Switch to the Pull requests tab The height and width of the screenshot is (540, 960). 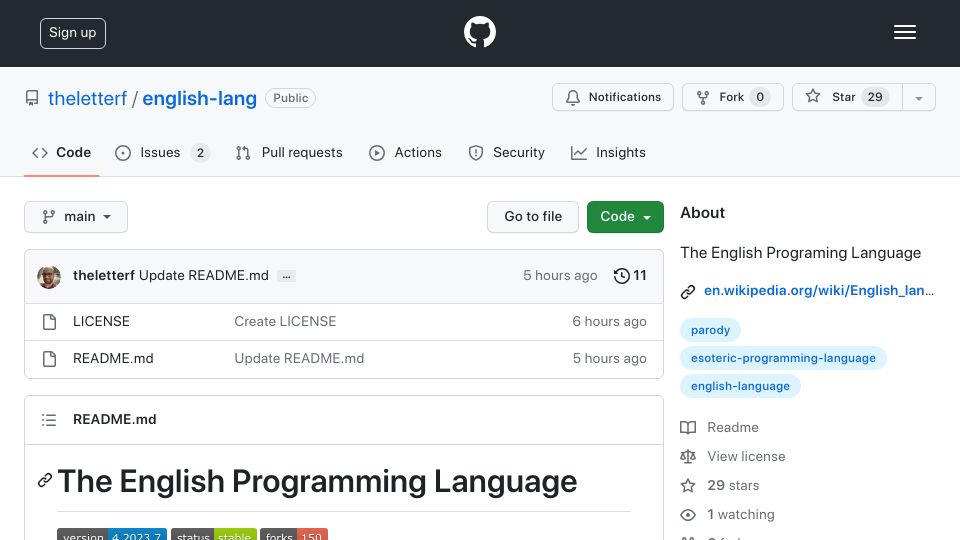(x=289, y=152)
